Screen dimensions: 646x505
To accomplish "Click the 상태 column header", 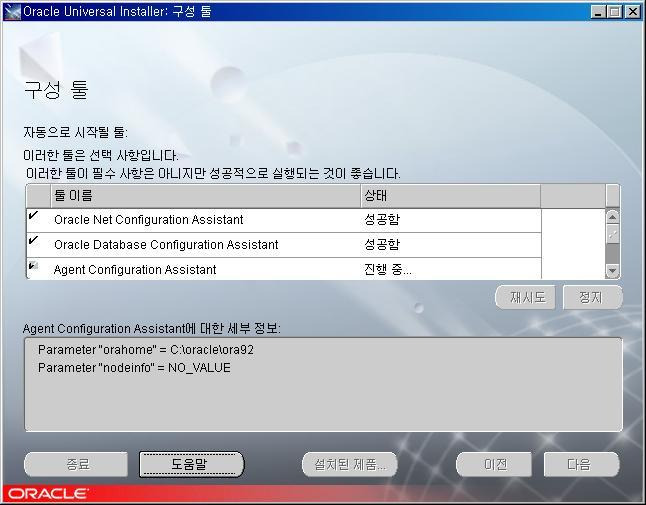I will 451,196.
